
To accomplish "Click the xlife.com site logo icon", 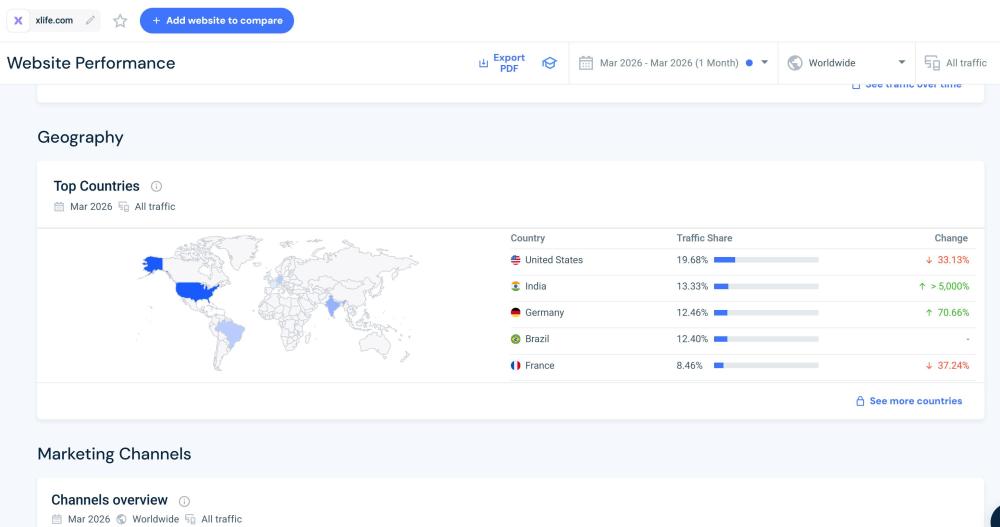I will (18, 20).
